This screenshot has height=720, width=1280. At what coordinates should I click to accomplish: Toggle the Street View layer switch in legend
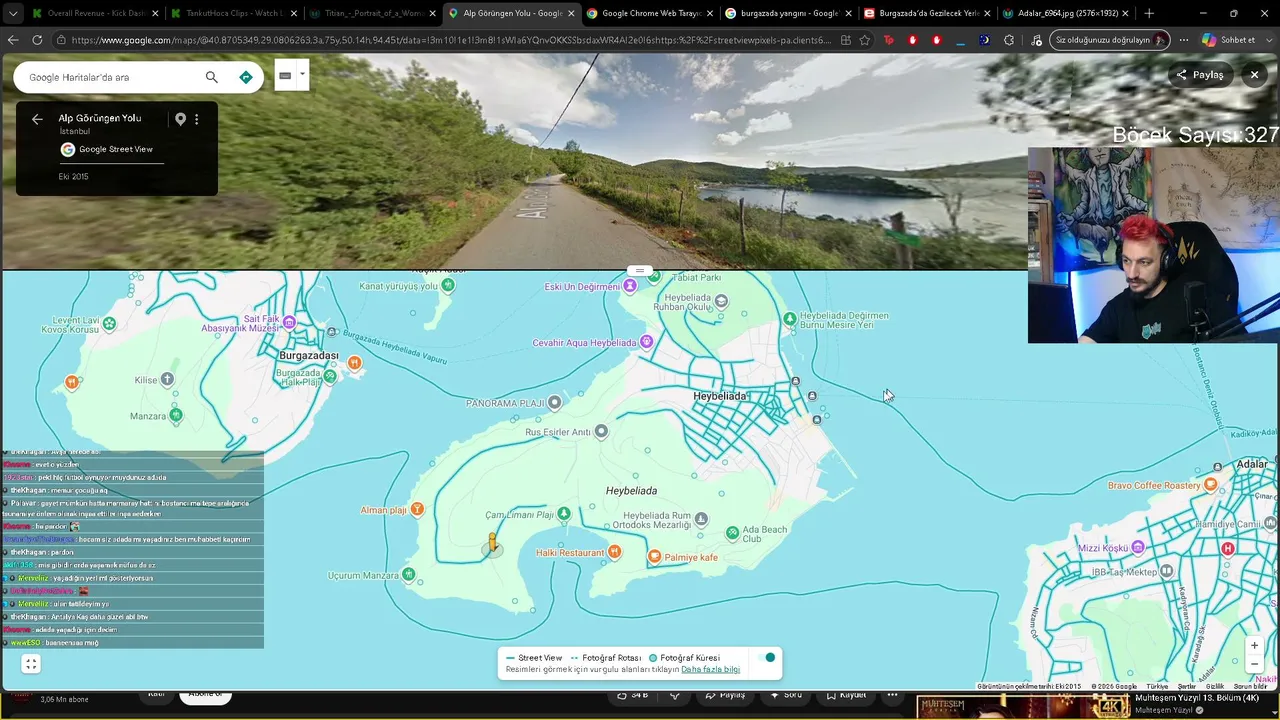pos(768,657)
